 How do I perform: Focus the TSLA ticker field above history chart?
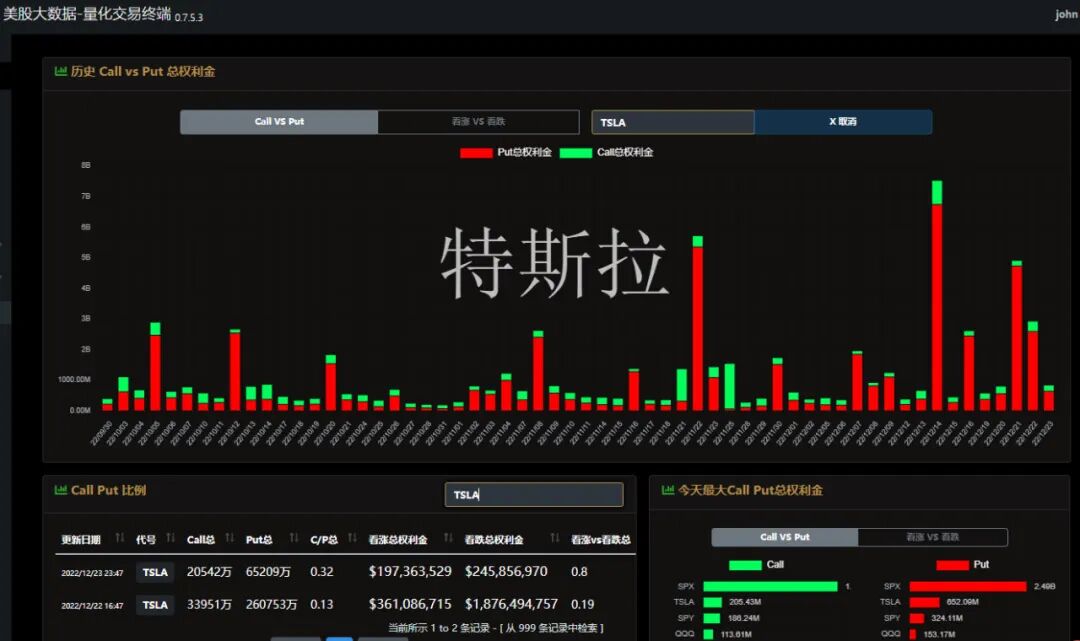click(672, 122)
